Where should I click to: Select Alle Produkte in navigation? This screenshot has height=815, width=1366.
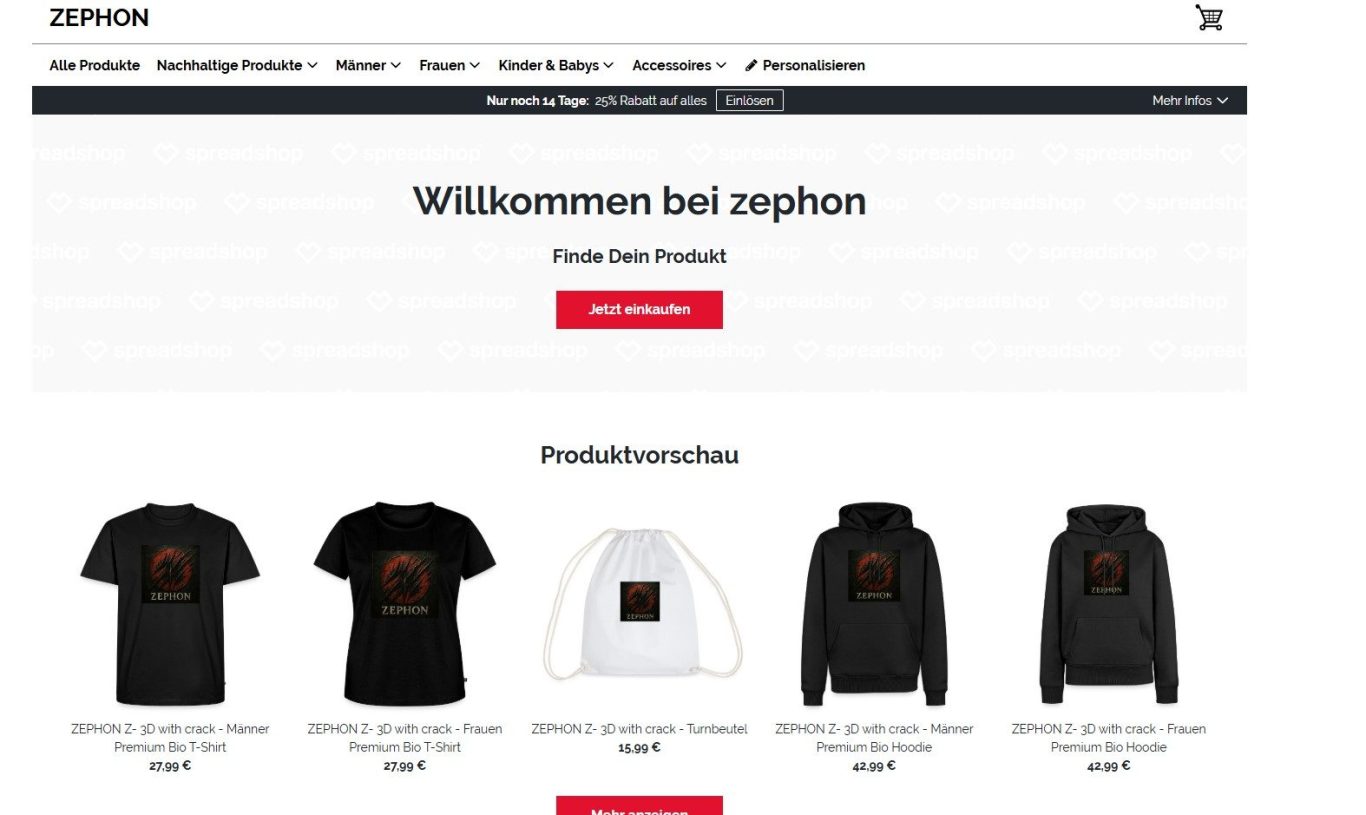[95, 65]
